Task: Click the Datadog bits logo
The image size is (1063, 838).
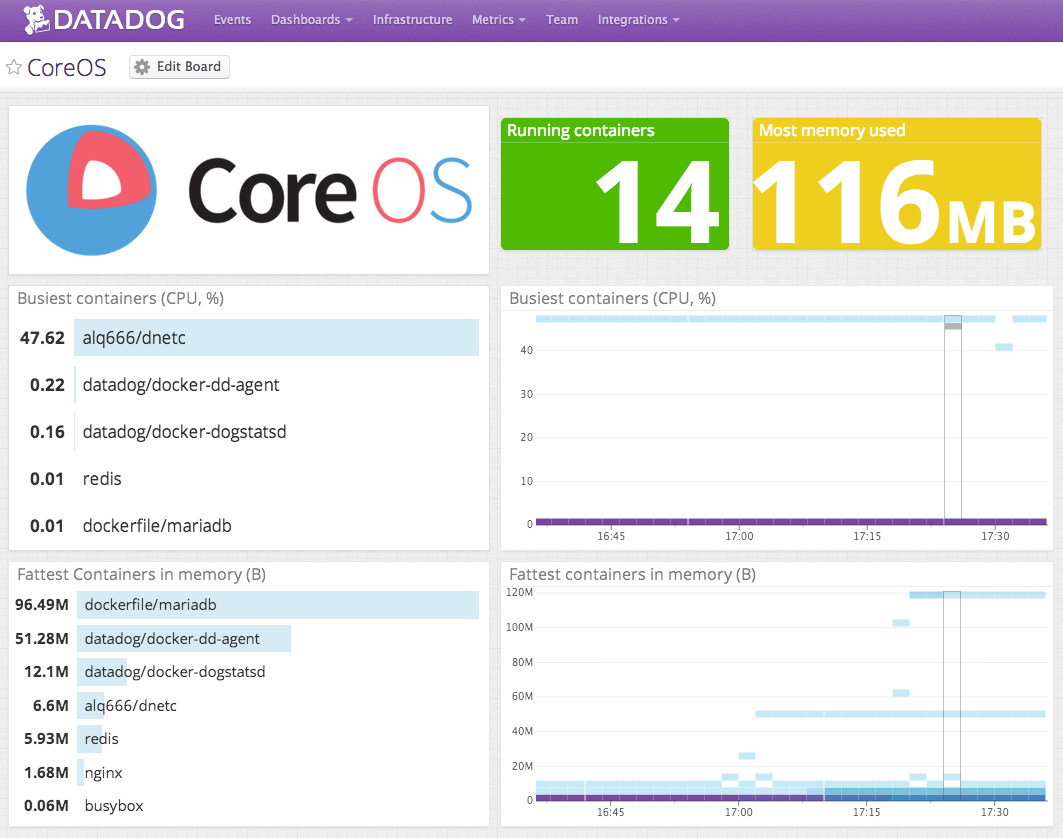Action: (37, 19)
